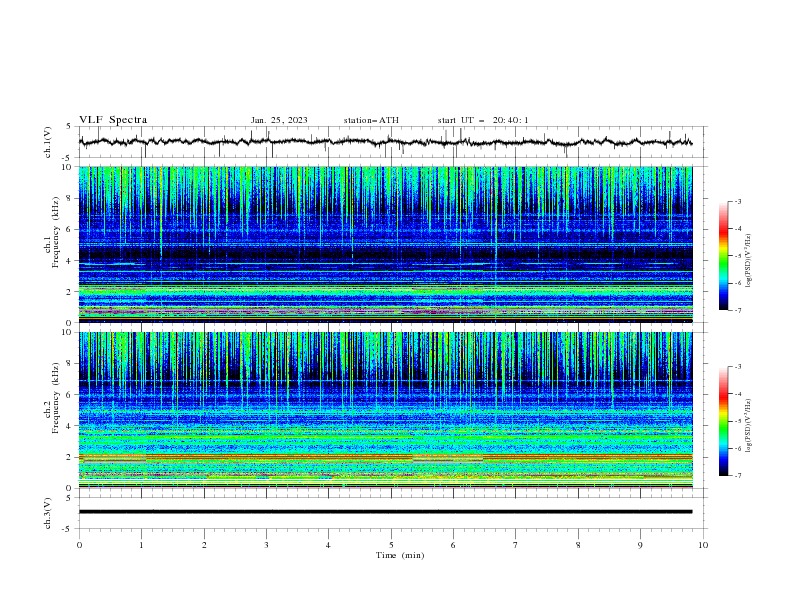Click the lower color scale bar for ch.2
The width and height of the screenshot is (792, 612).
[724, 421]
